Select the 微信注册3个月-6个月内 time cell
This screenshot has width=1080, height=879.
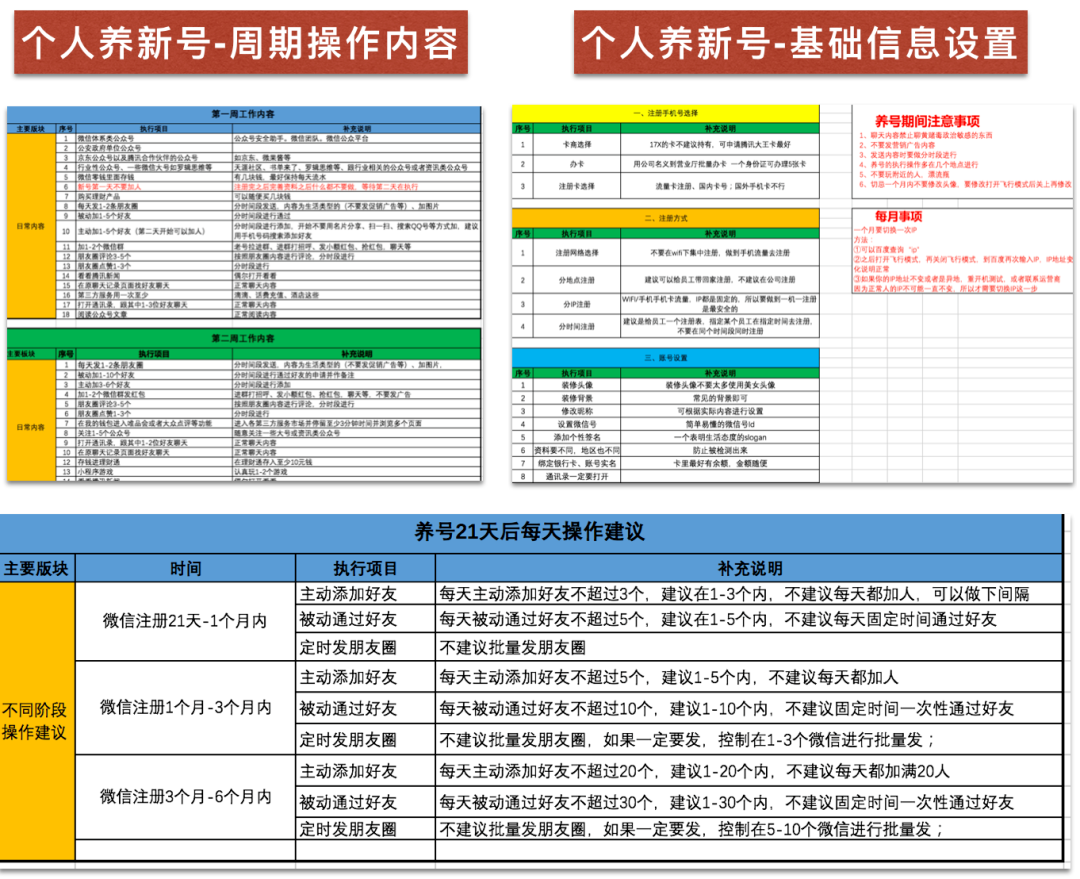coord(185,796)
